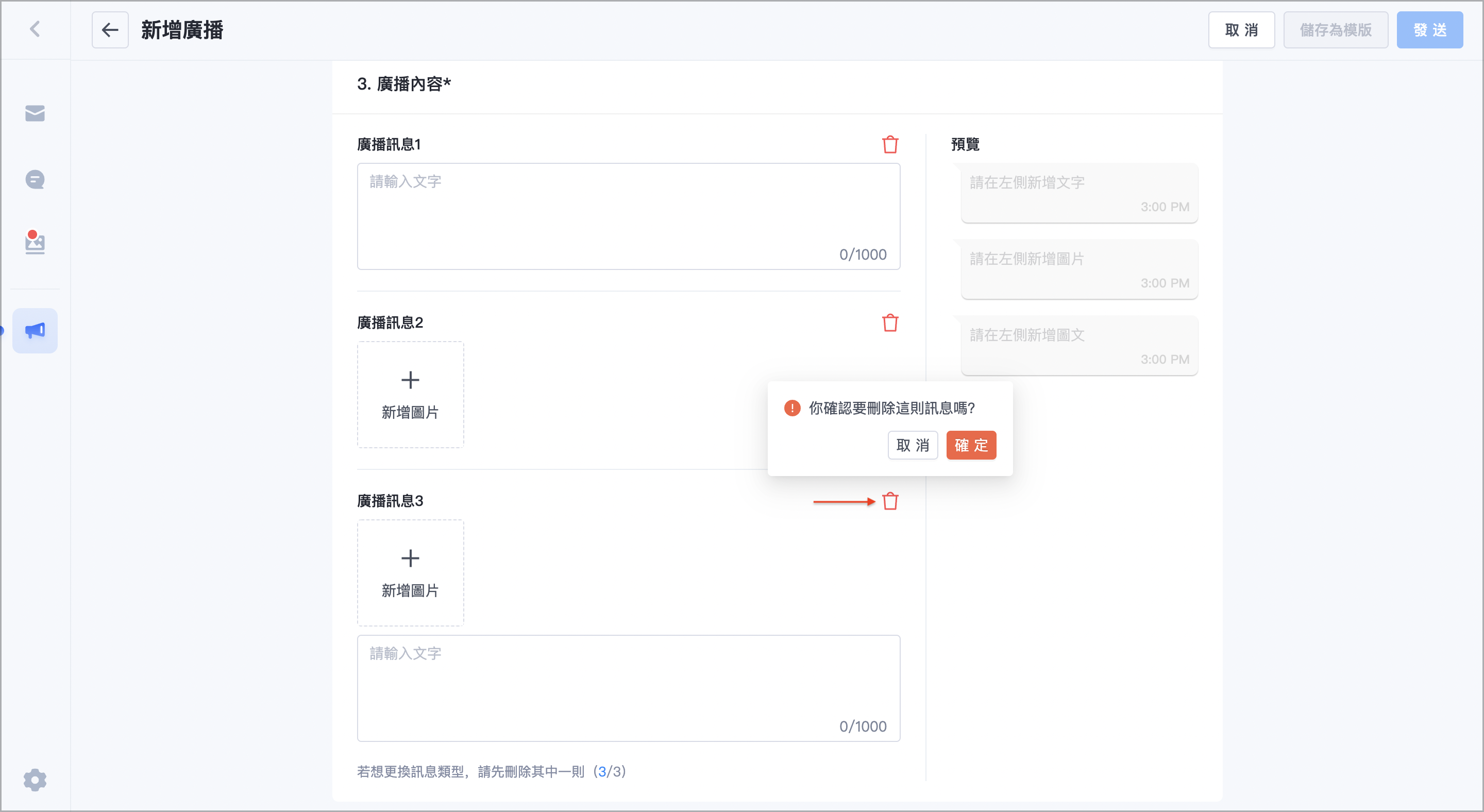Click the 3. 廣播內容* section heading
Screen dimensions: 1484x812
[404, 84]
